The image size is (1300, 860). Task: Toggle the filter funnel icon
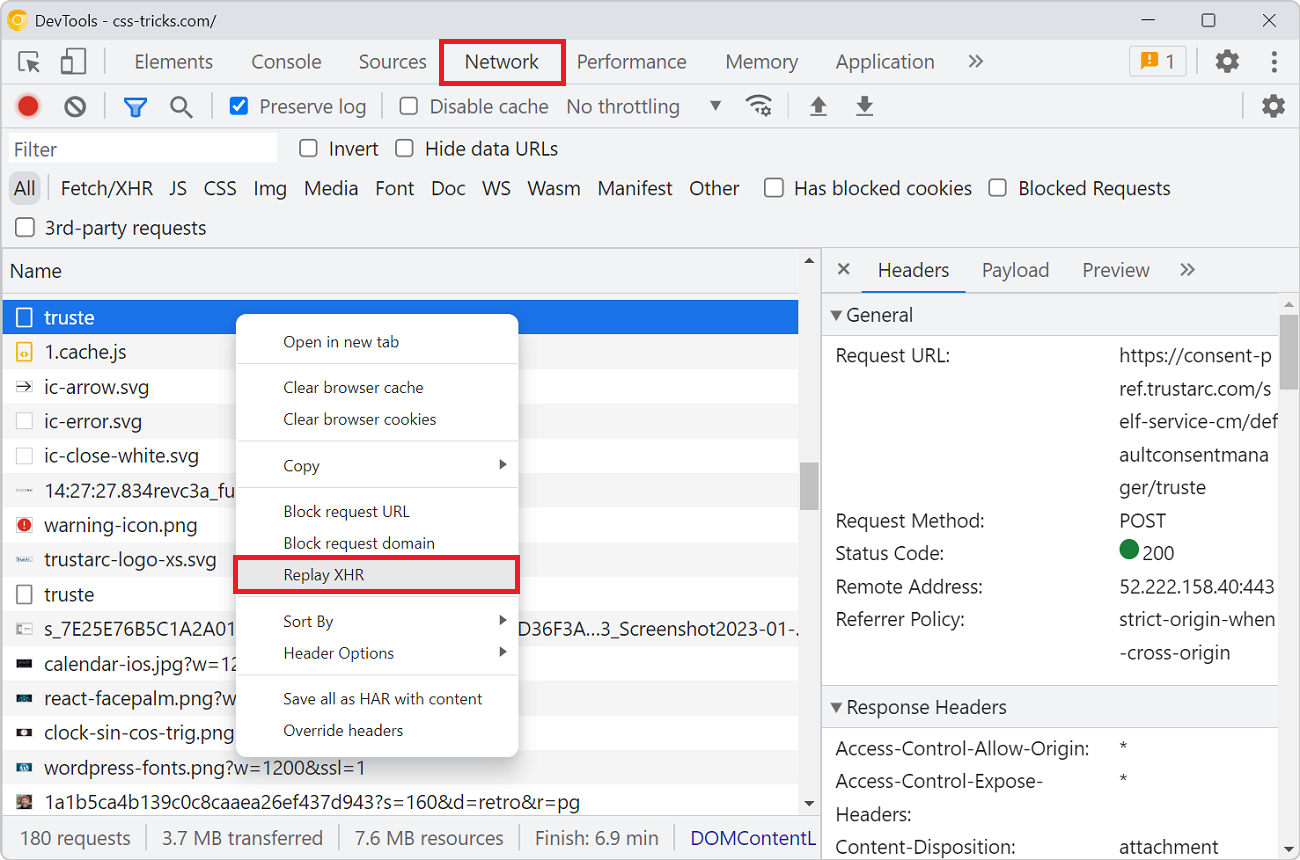click(135, 107)
